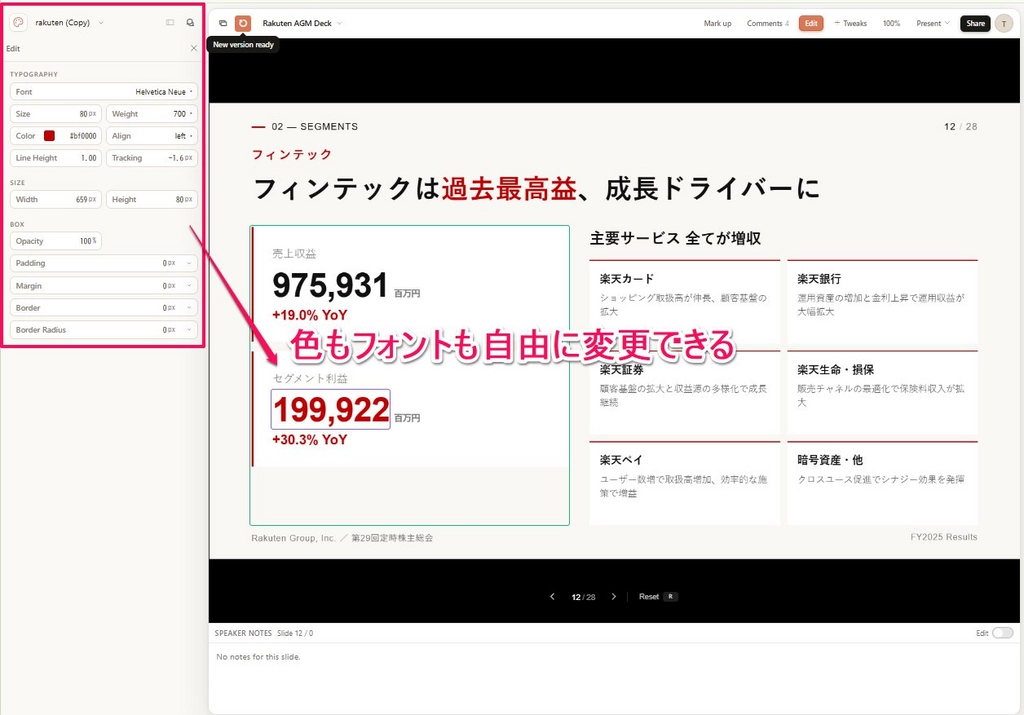Toggle the sidebar layout icon in the left panel header
The image size is (1024, 715).
170,22
